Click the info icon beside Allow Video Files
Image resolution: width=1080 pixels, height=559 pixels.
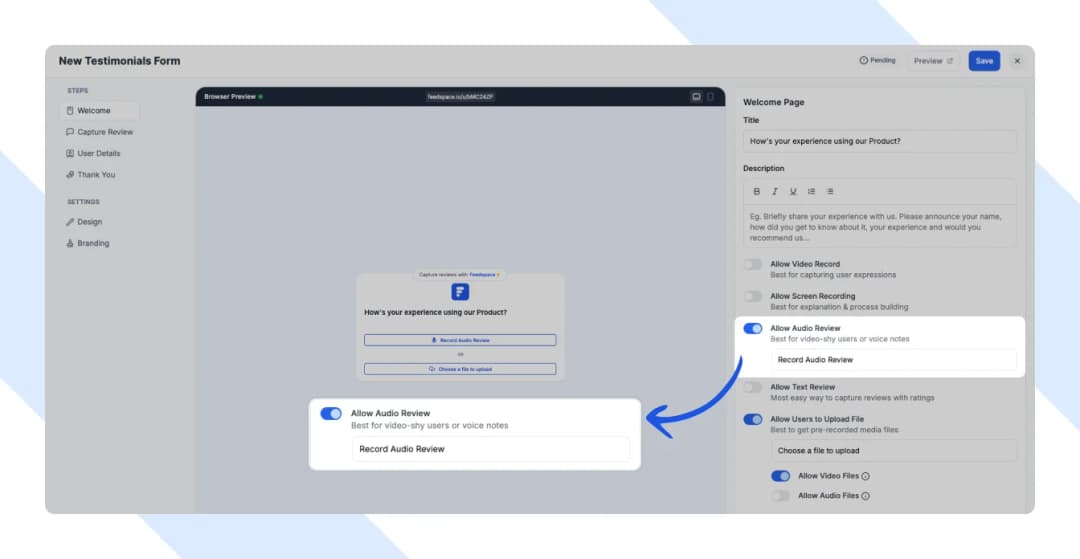pyautogui.click(x=866, y=476)
